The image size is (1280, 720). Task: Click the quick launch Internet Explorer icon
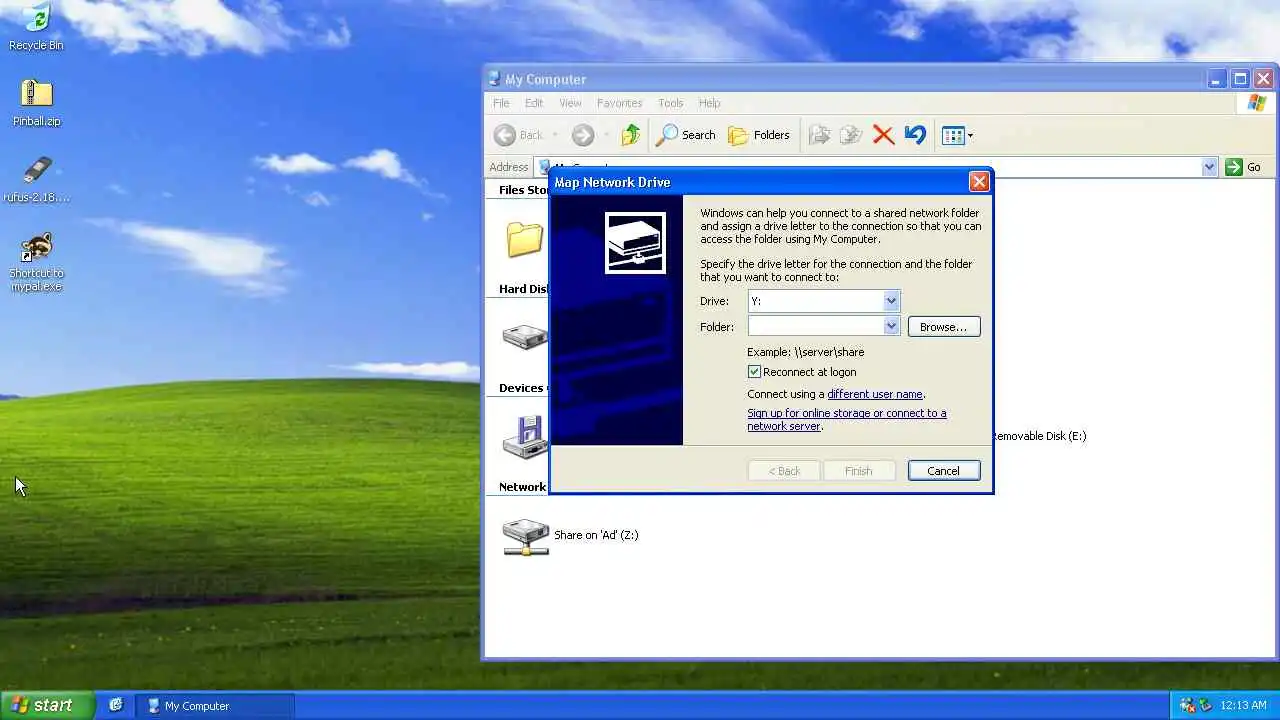116,705
